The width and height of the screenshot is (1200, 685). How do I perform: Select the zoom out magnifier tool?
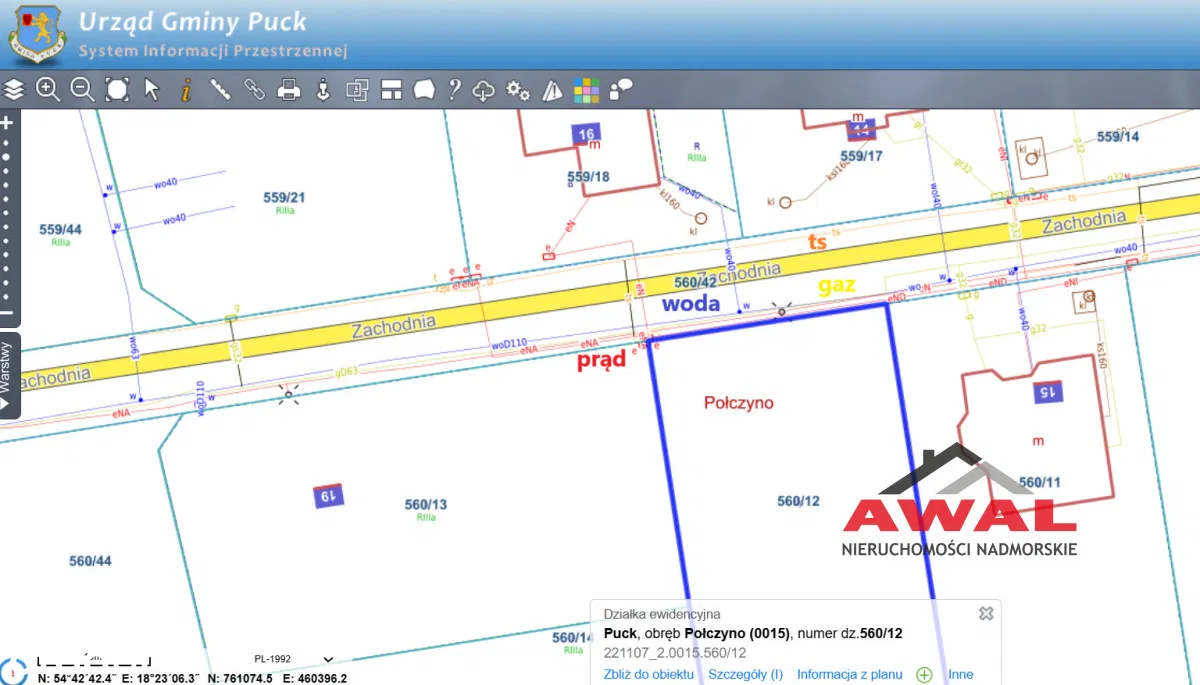[x=82, y=90]
